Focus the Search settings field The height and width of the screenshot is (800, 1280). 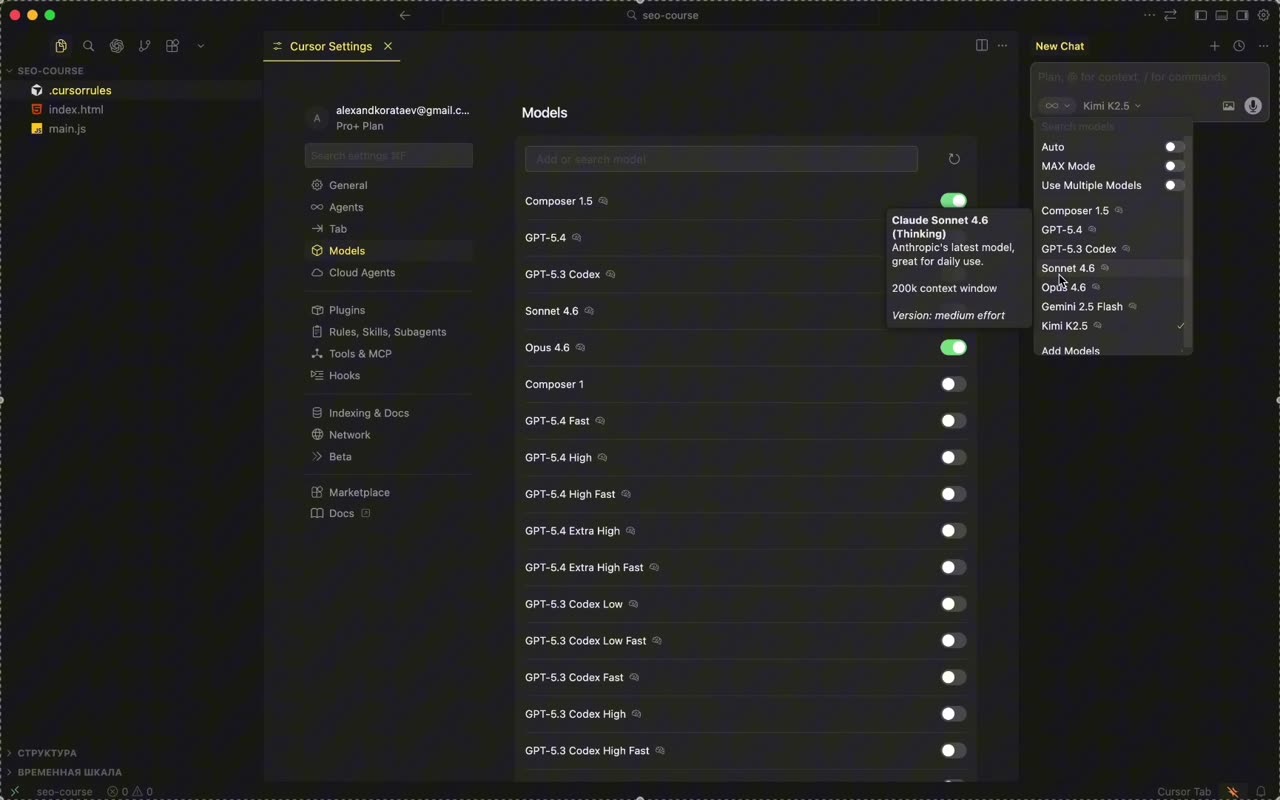(x=388, y=156)
